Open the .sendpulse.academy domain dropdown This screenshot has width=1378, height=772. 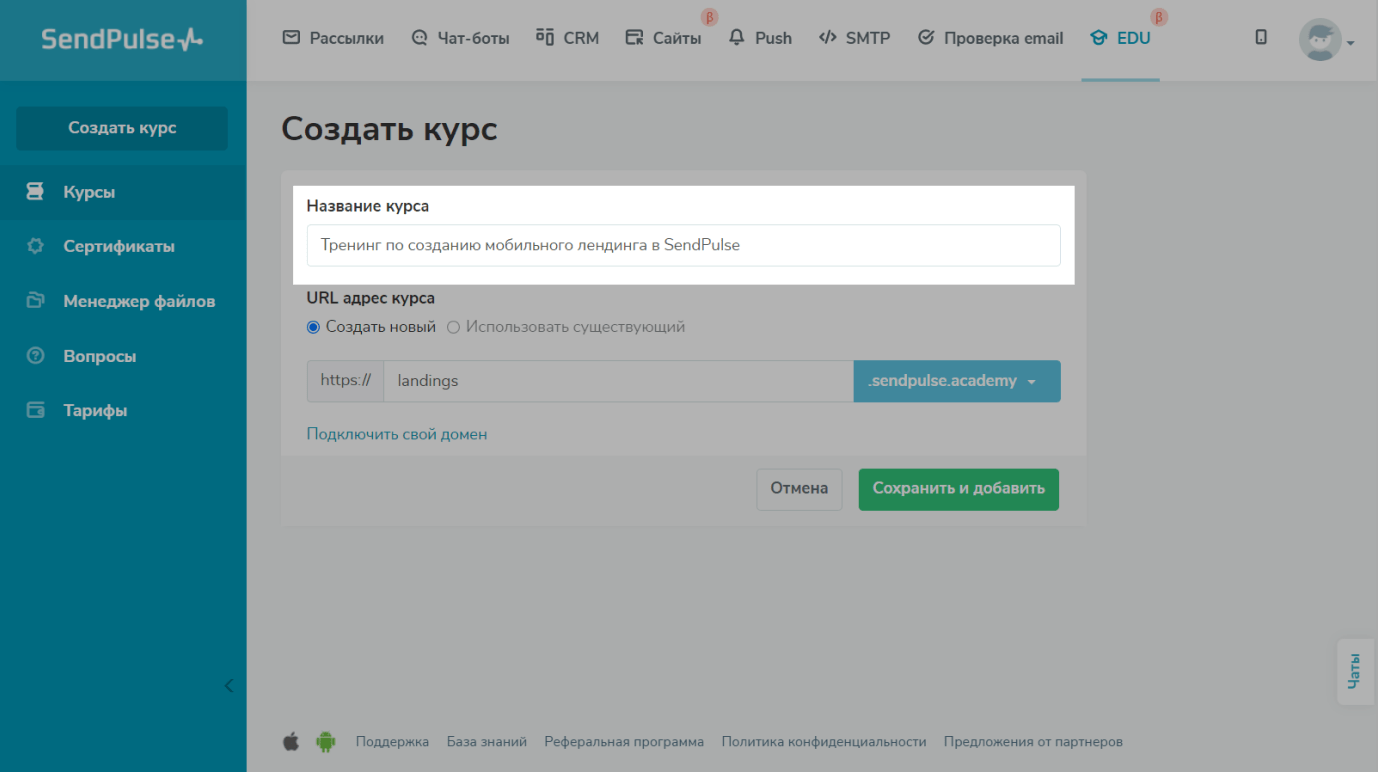[957, 381]
